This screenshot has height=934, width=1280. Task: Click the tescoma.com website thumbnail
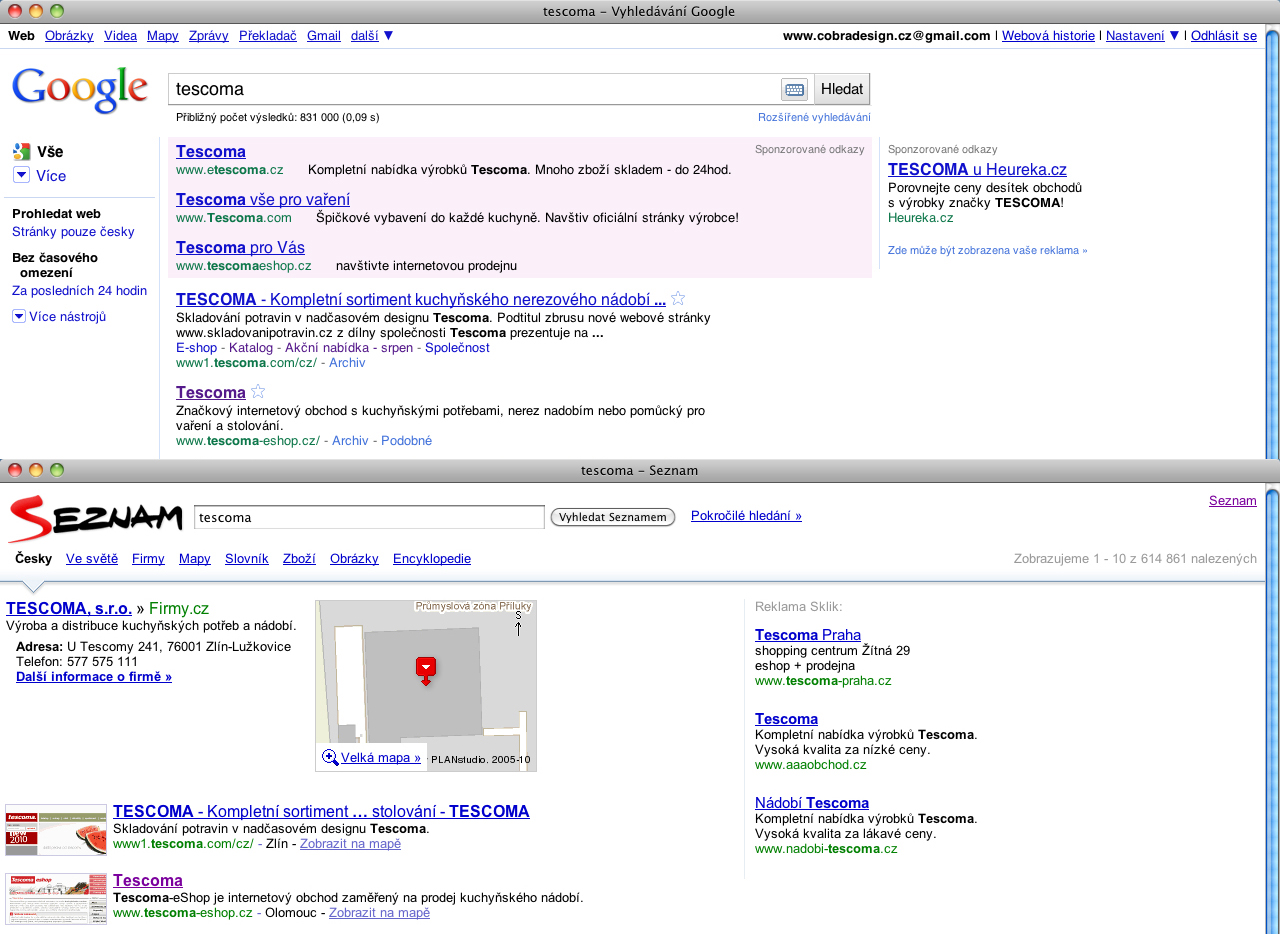tap(56, 830)
